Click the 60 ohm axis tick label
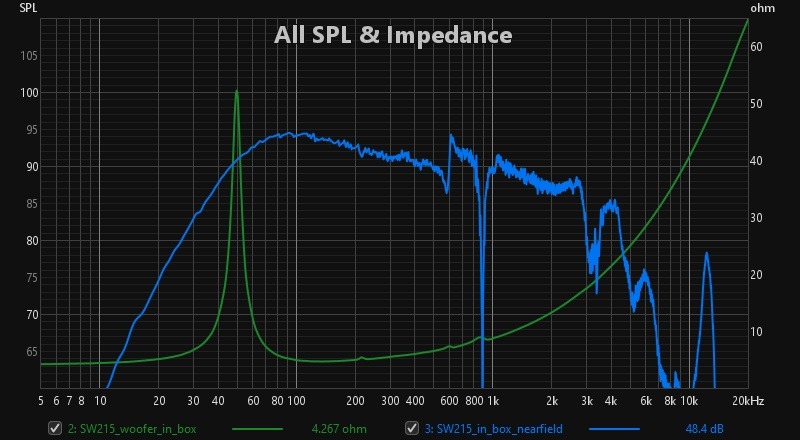 pyautogui.click(x=757, y=47)
